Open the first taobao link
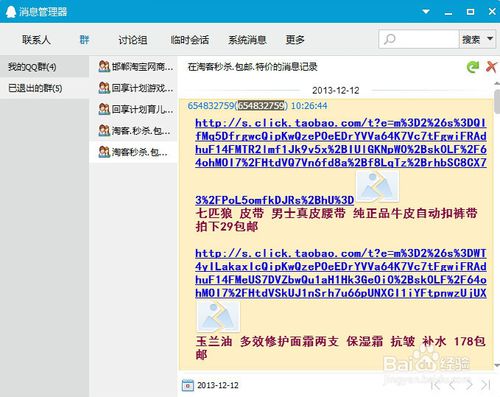 (x=340, y=143)
